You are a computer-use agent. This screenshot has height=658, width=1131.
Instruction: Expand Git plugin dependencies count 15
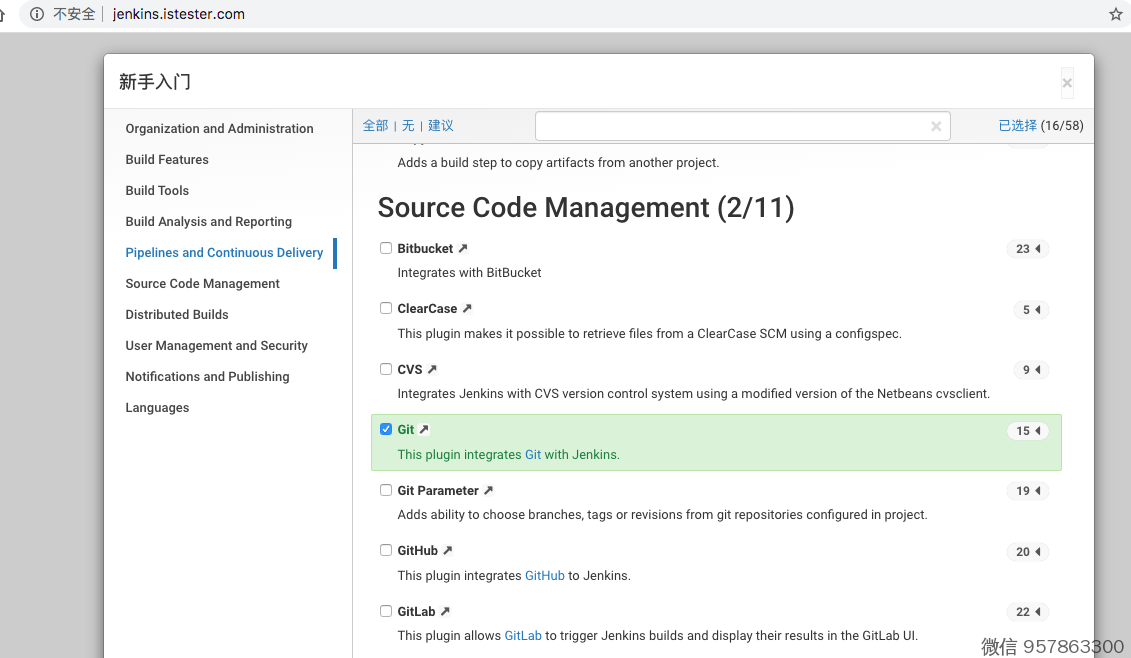click(x=1027, y=431)
